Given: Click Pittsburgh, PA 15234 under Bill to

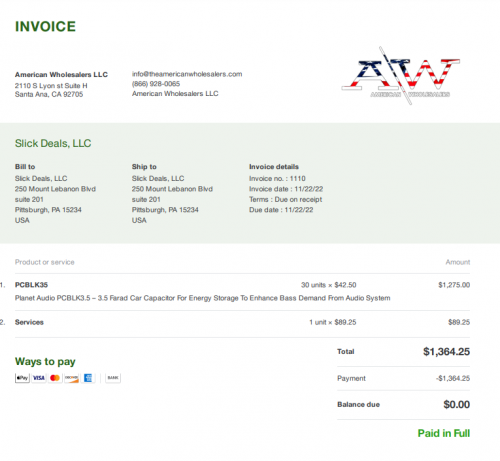Looking at the screenshot, I should tap(48, 210).
